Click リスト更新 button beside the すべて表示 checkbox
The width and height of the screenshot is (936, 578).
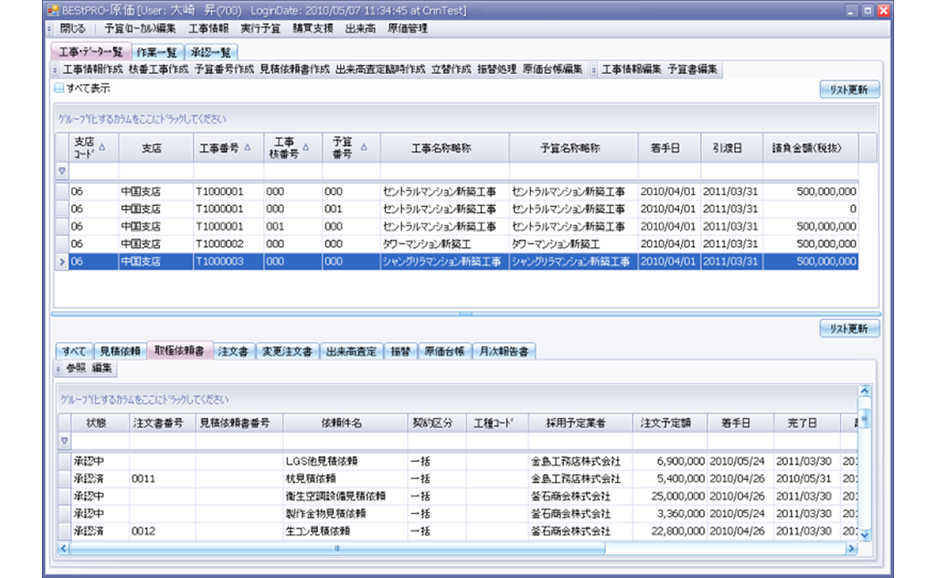coord(849,89)
